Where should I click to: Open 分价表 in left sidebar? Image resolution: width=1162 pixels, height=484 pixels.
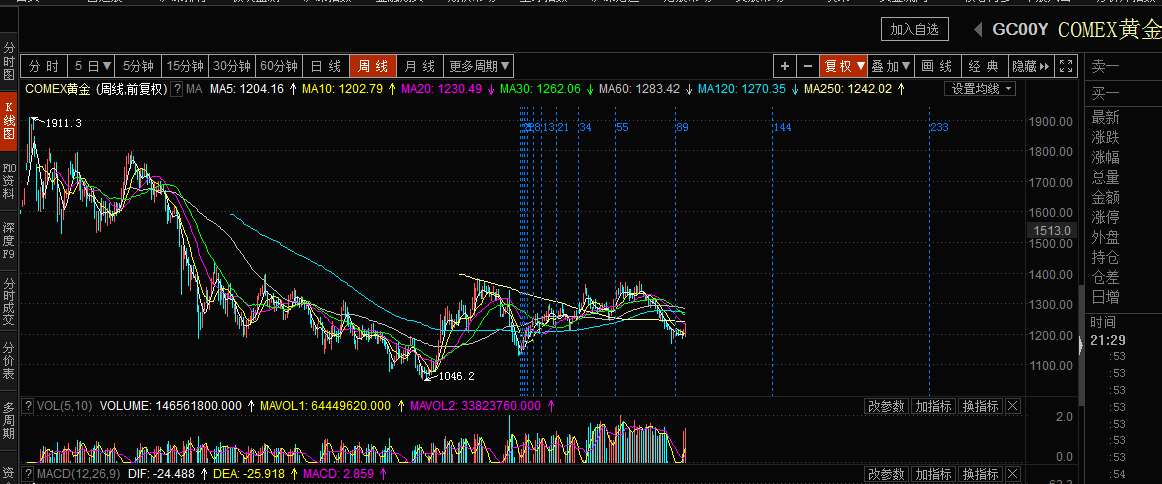pyautogui.click(x=9, y=361)
